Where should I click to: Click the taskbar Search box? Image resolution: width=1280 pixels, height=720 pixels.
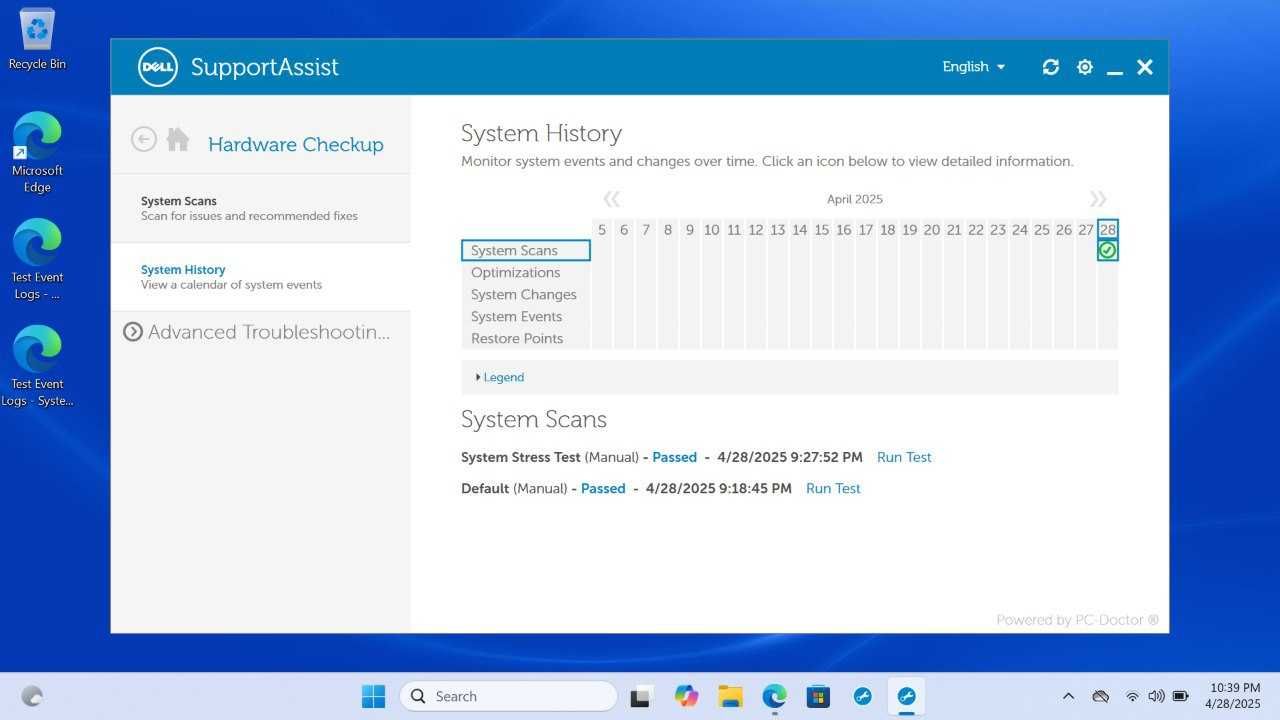coord(508,696)
